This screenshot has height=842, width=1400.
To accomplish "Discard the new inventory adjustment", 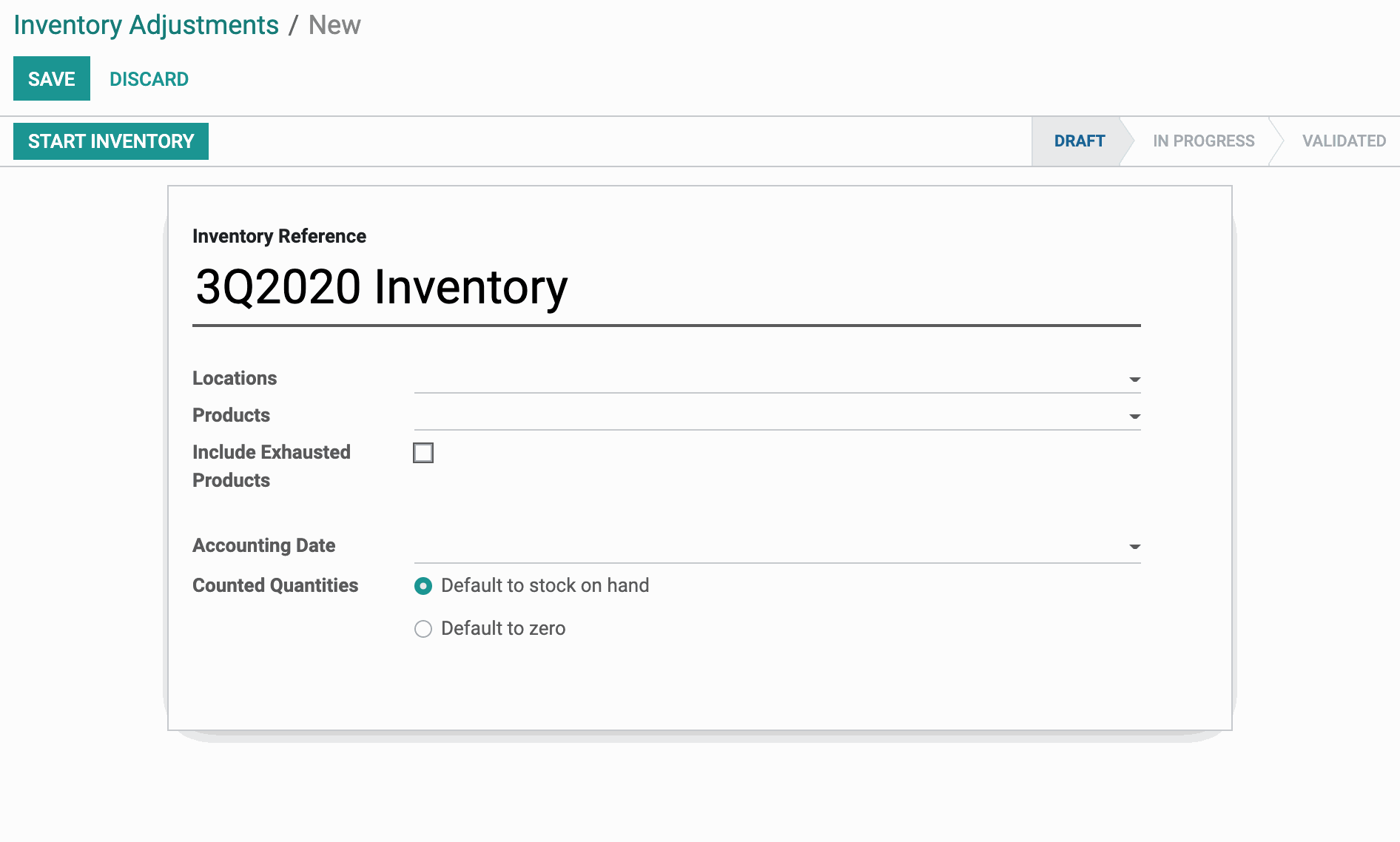I will pos(149,79).
